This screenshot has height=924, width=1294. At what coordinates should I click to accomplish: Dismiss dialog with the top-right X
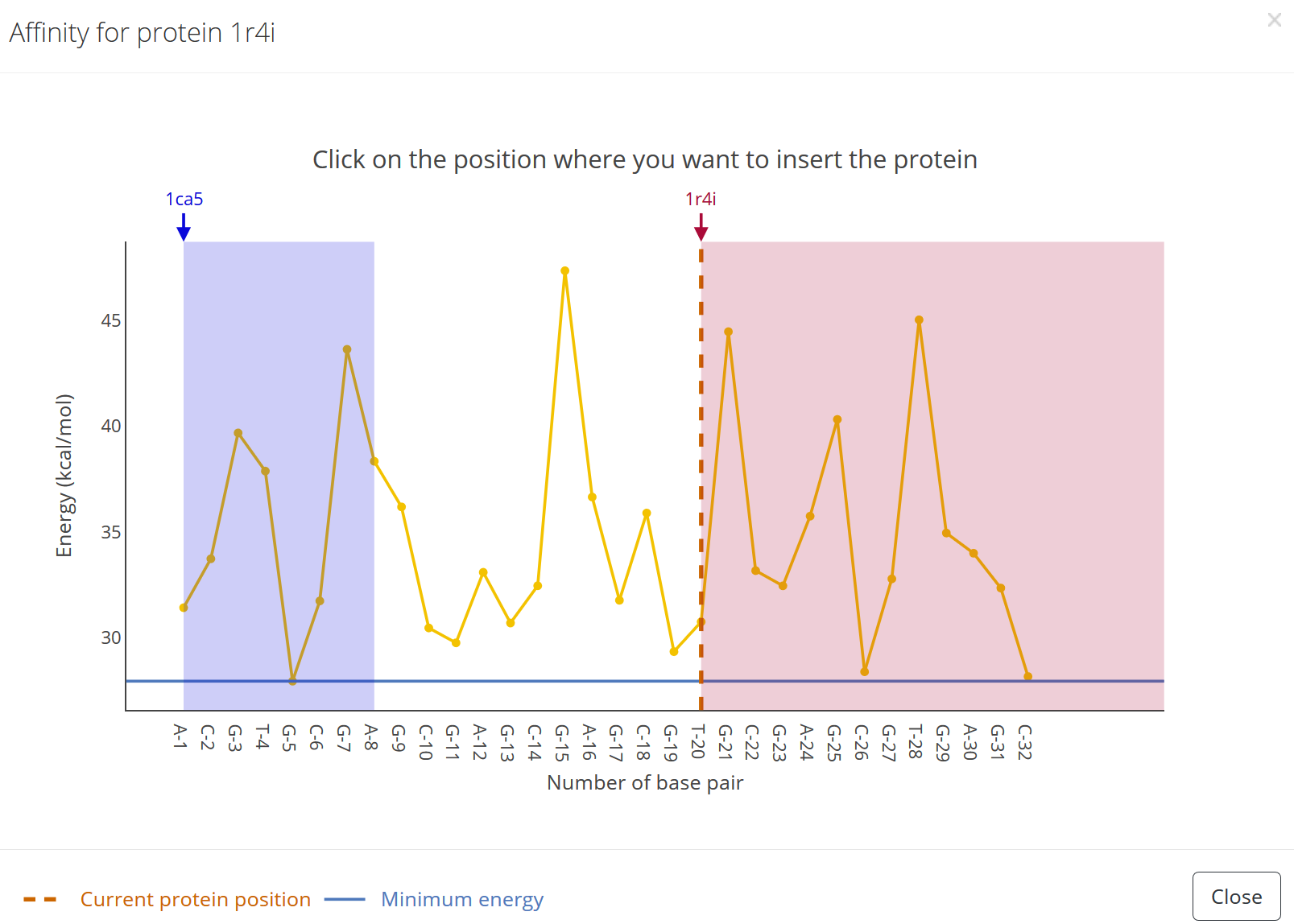[1274, 20]
